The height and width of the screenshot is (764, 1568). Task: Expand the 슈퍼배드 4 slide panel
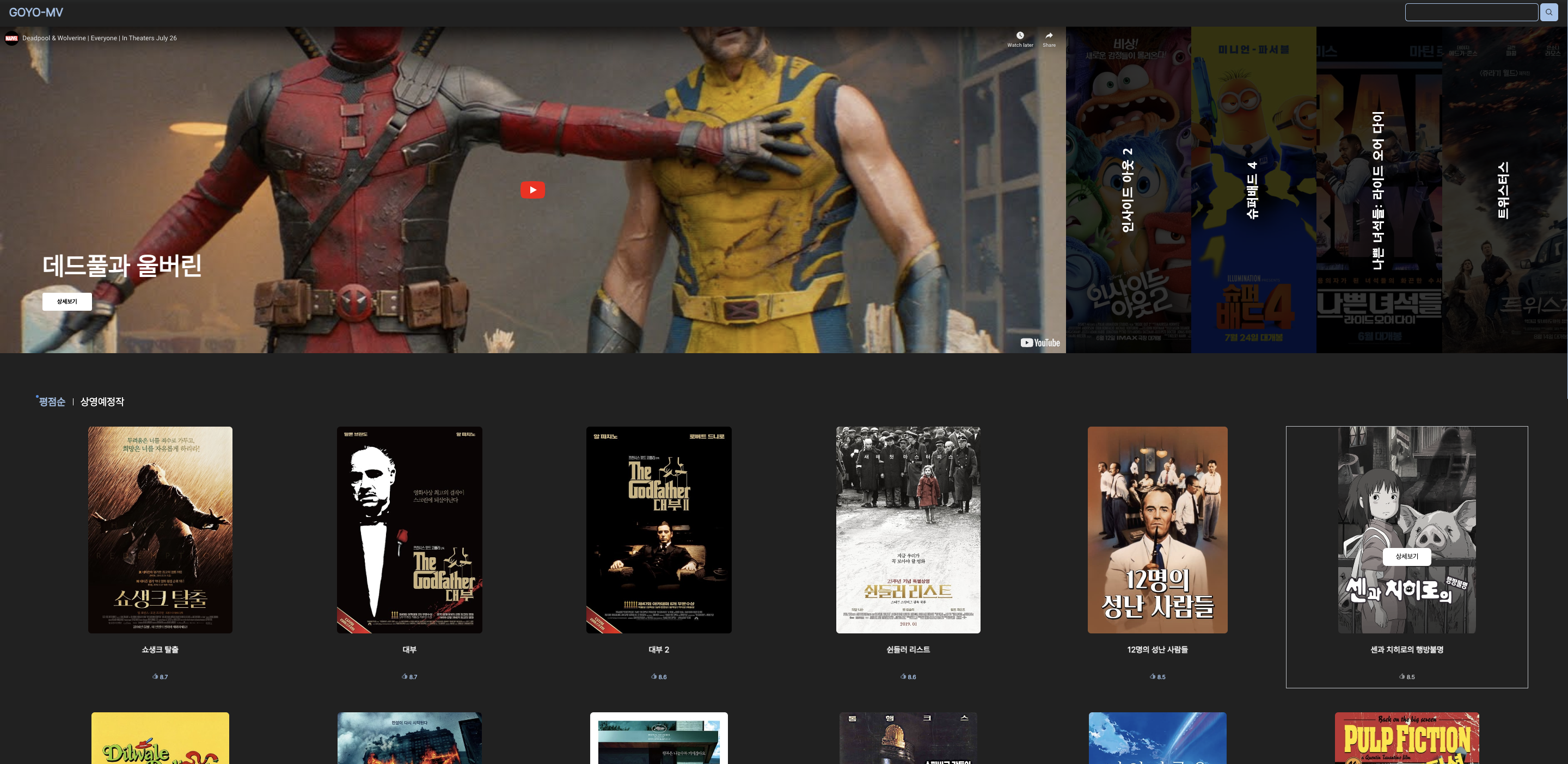(1253, 190)
